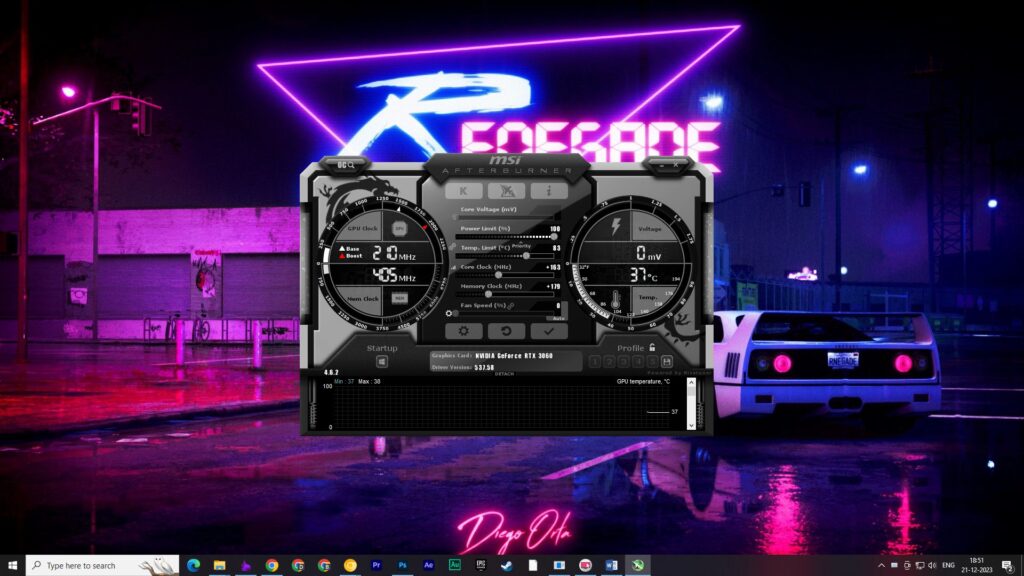Select profile slot 1
This screenshot has width=1024, height=576.
pos(594,361)
